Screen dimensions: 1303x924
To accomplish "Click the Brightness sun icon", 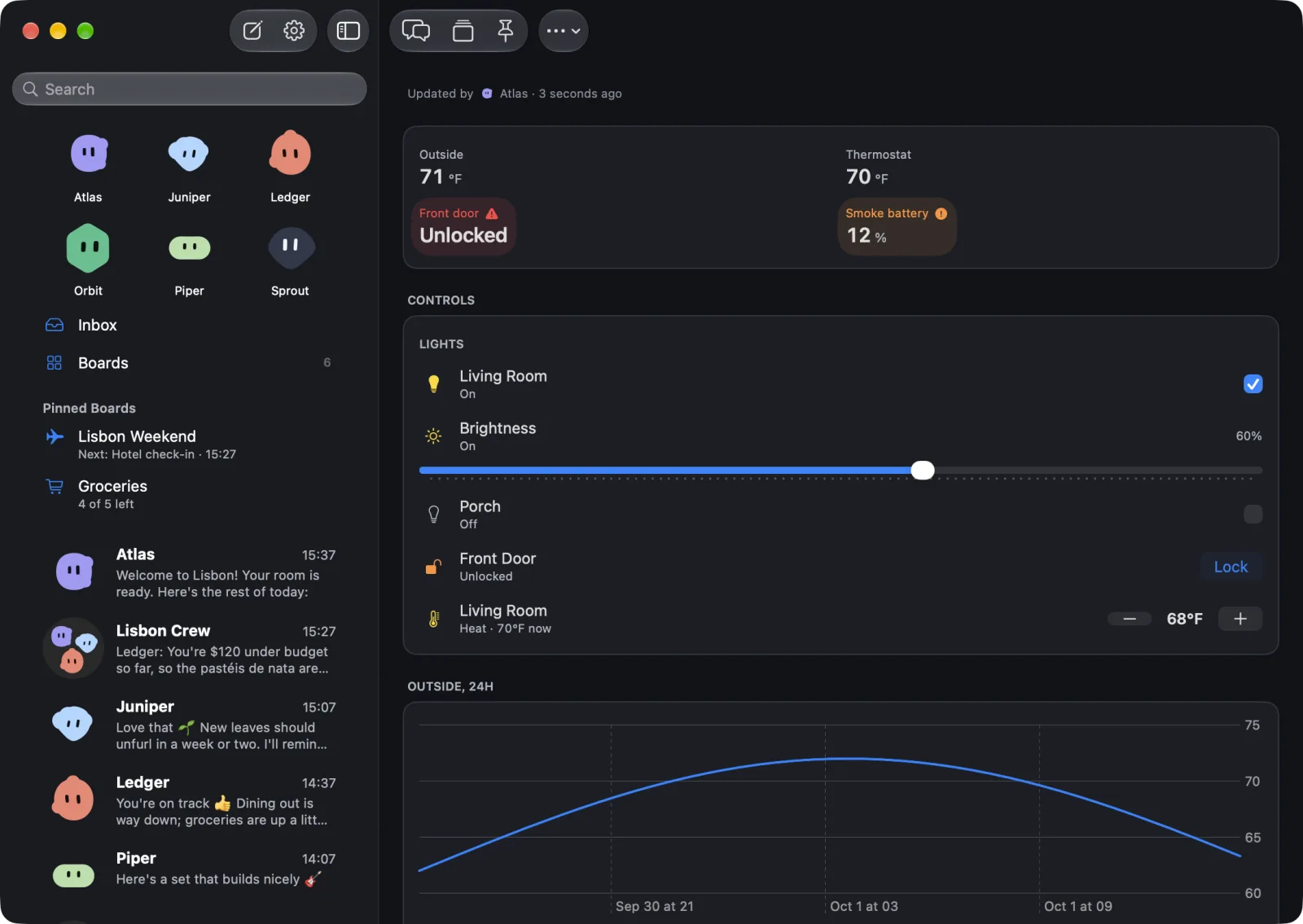I will [x=434, y=436].
